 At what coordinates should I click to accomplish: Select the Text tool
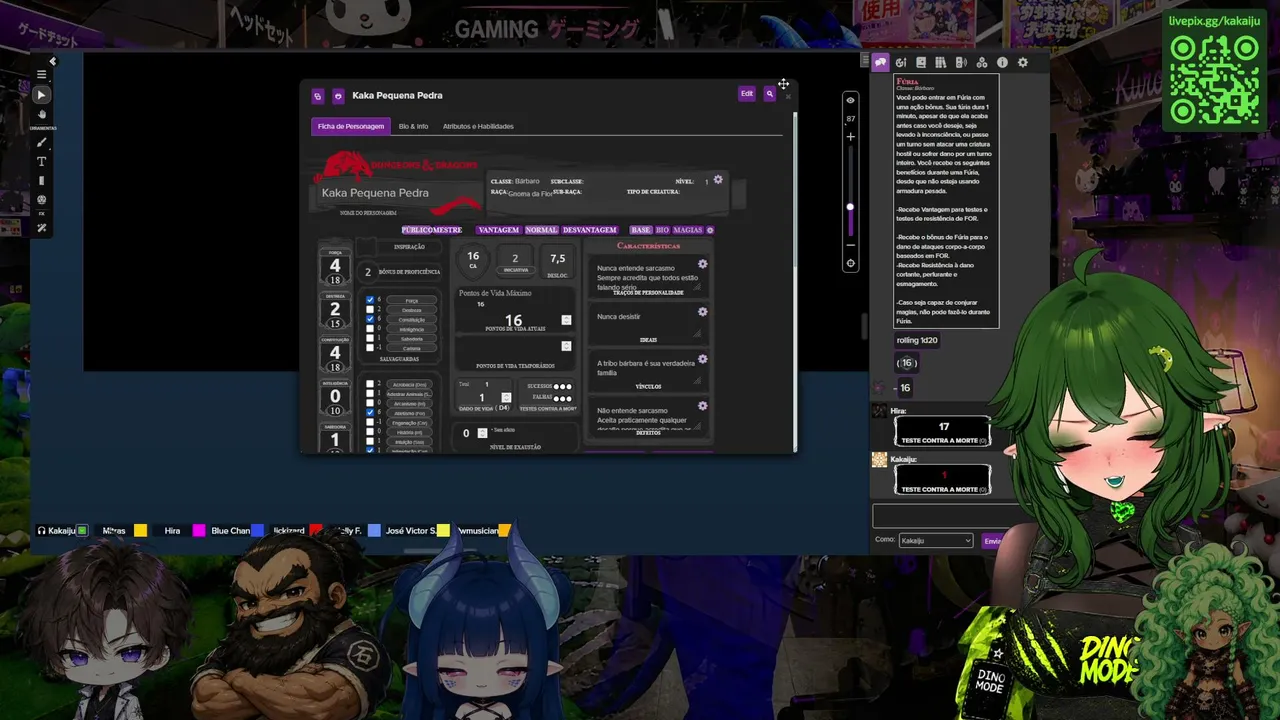coord(41,162)
